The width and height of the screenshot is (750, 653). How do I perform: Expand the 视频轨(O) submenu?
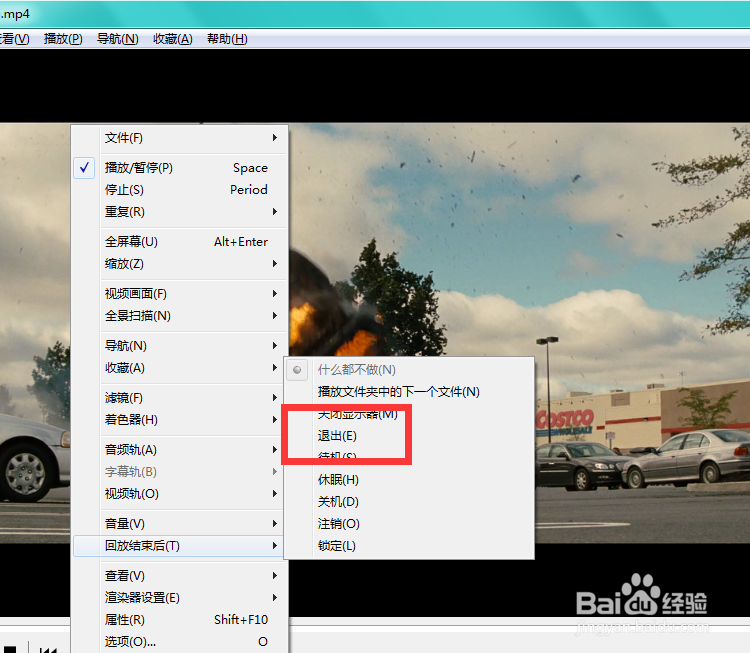(x=180, y=494)
